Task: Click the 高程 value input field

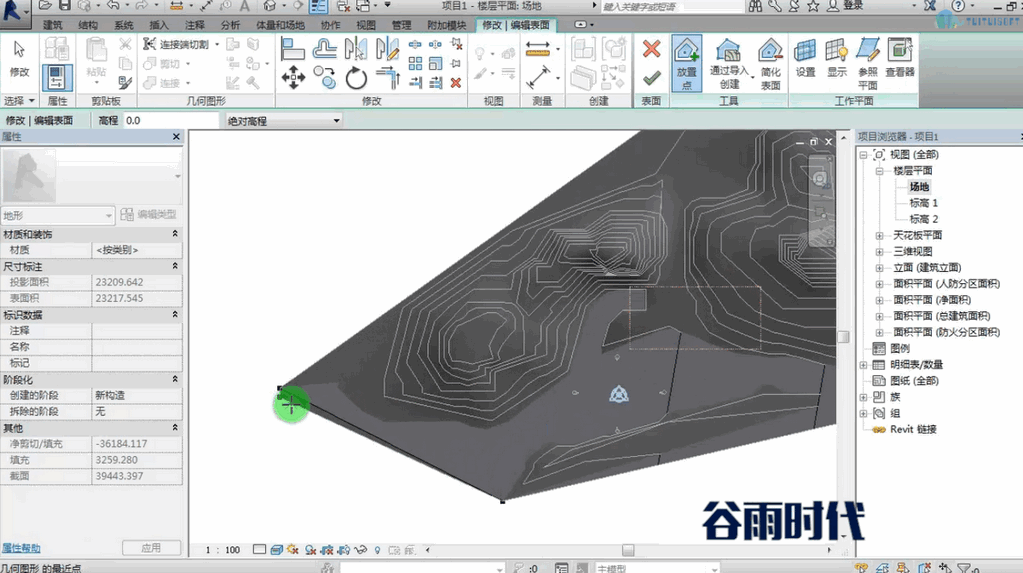Action: (171, 121)
